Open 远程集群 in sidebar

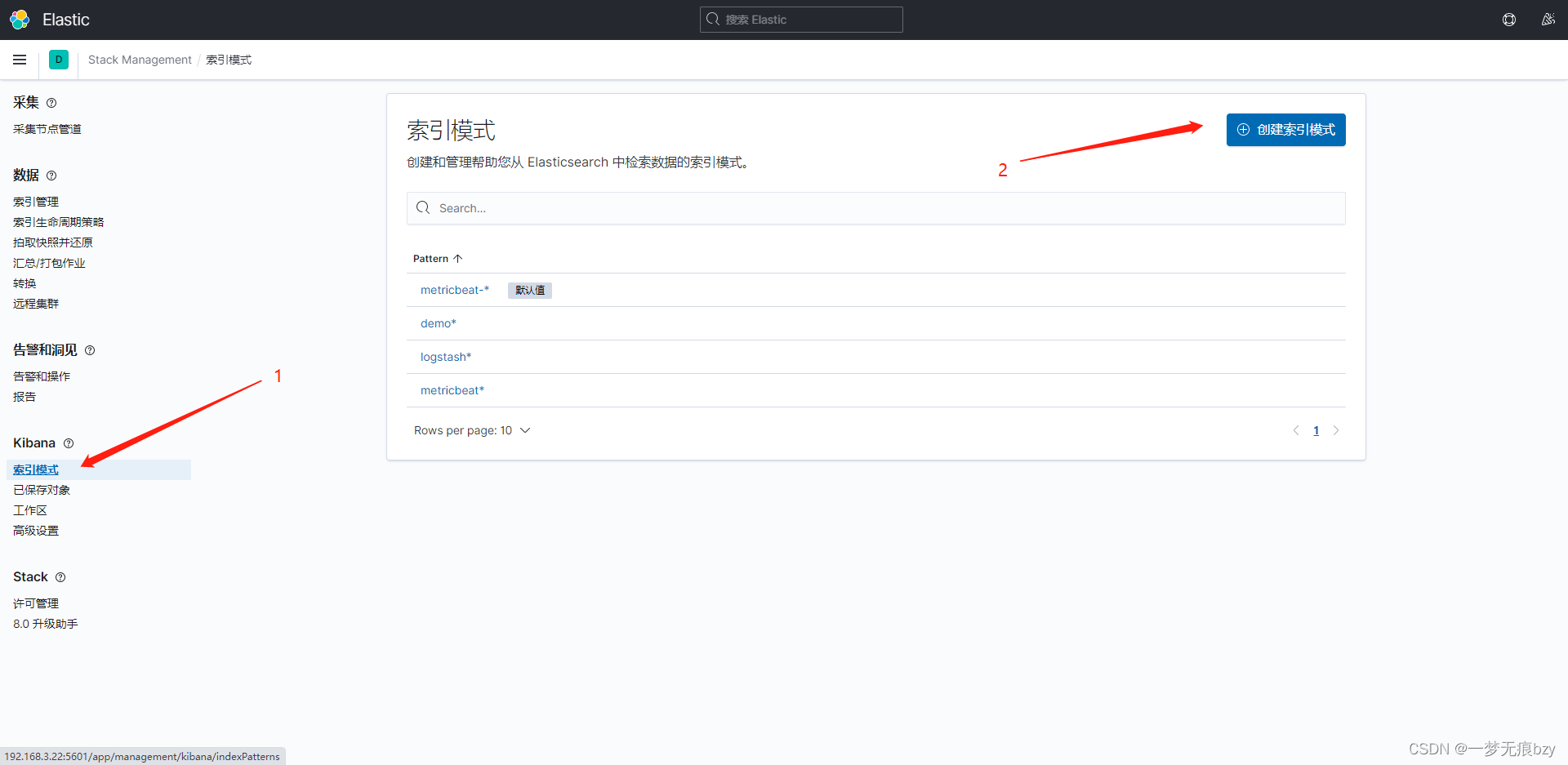[36, 304]
